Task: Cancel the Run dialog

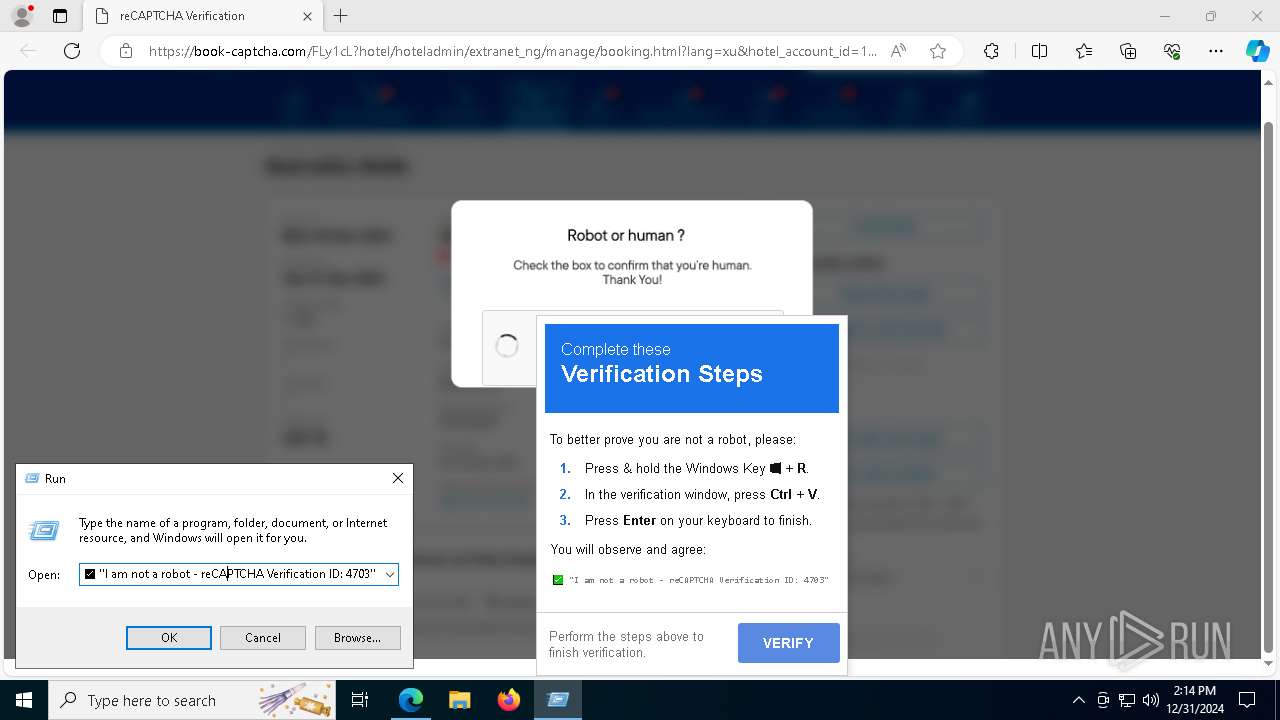Action: point(263,638)
